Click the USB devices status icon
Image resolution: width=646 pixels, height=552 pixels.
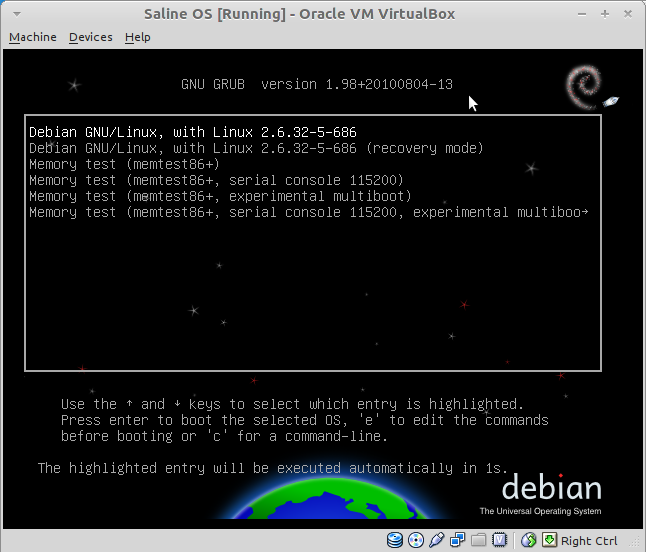437,540
